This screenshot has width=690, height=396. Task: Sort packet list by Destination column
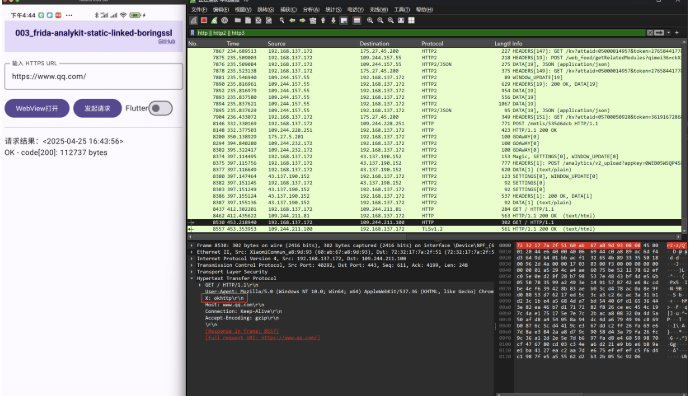[374, 44]
